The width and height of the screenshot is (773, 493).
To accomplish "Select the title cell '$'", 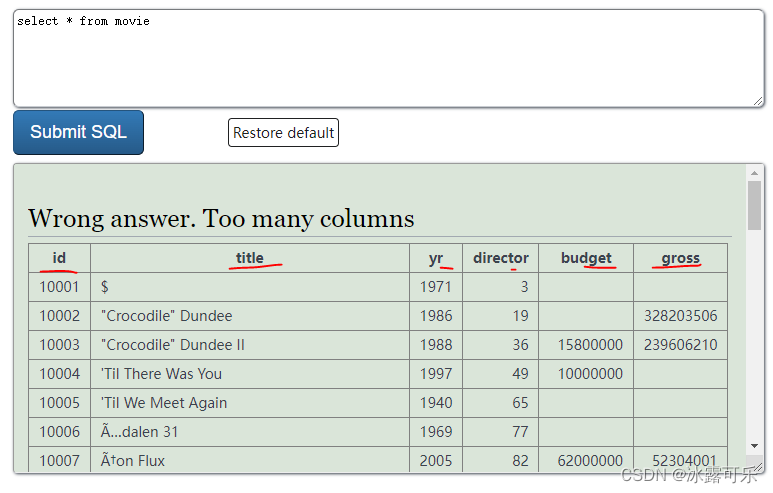I will tap(250, 287).
